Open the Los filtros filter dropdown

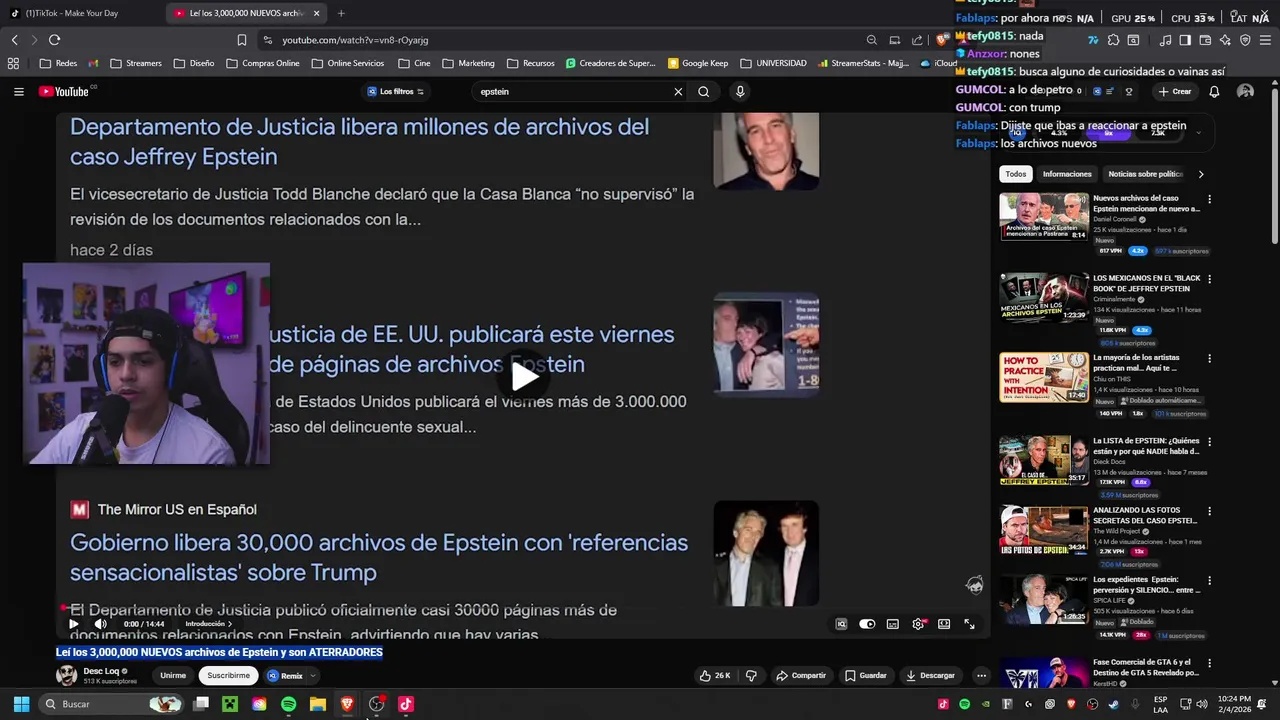395,91
